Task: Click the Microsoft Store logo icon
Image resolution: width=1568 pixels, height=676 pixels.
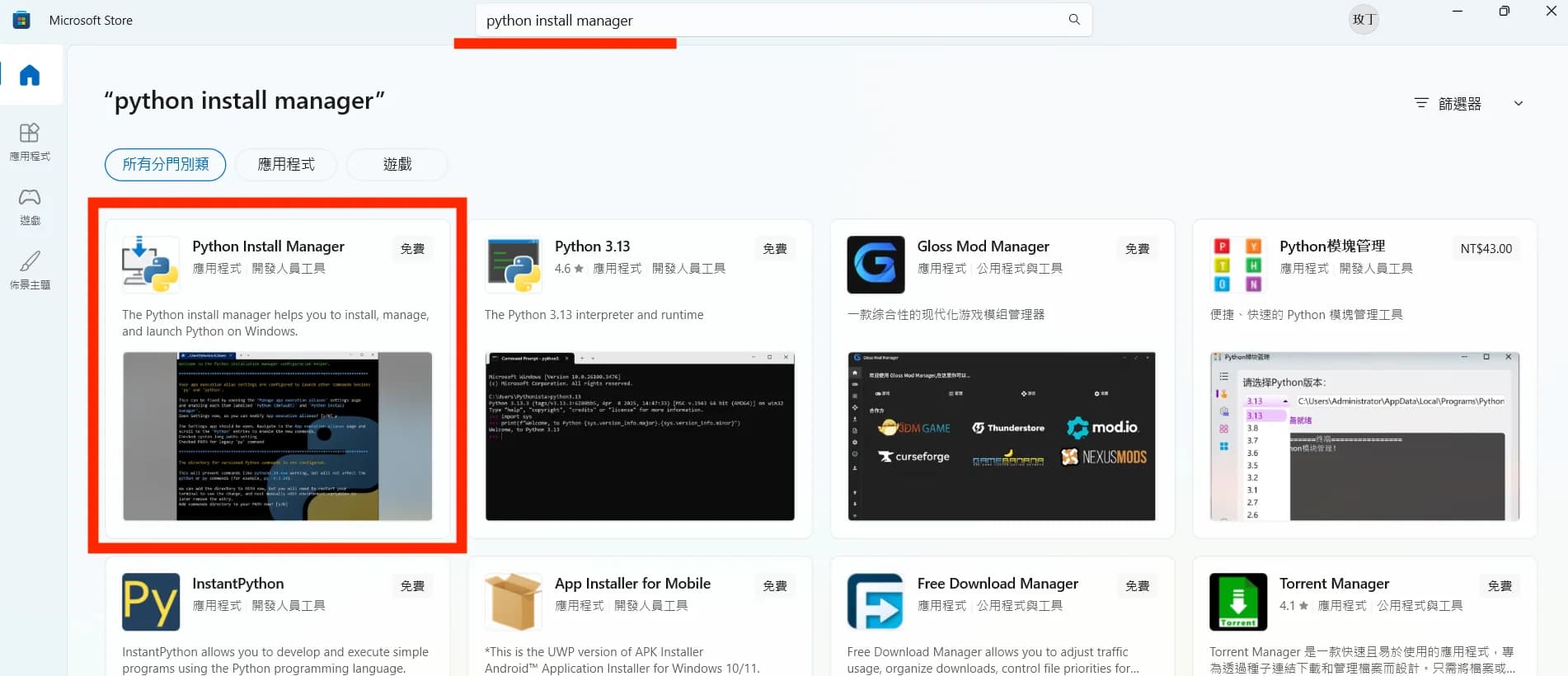Action: (x=21, y=20)
